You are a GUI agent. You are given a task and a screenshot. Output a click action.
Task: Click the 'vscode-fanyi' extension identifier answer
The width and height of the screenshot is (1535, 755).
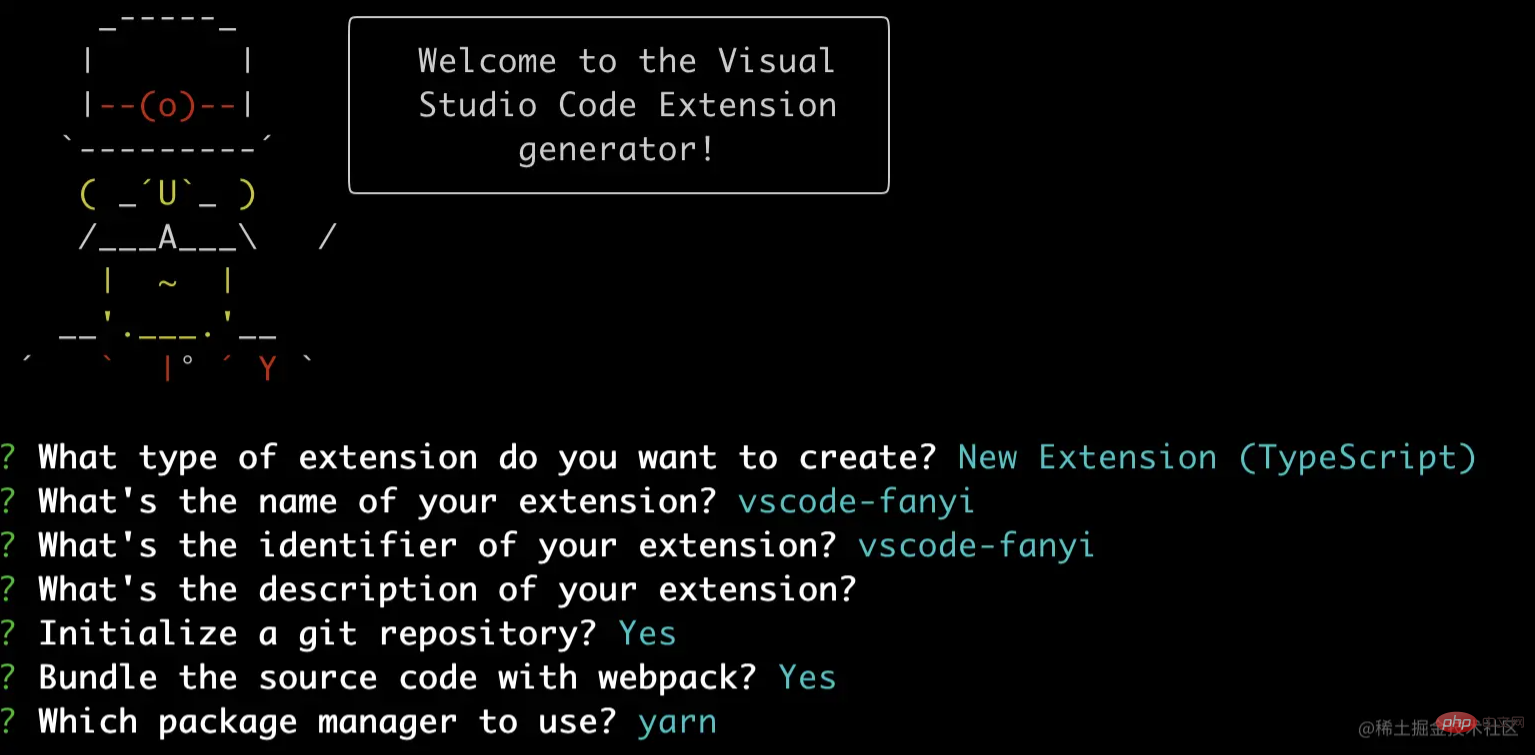976,545
